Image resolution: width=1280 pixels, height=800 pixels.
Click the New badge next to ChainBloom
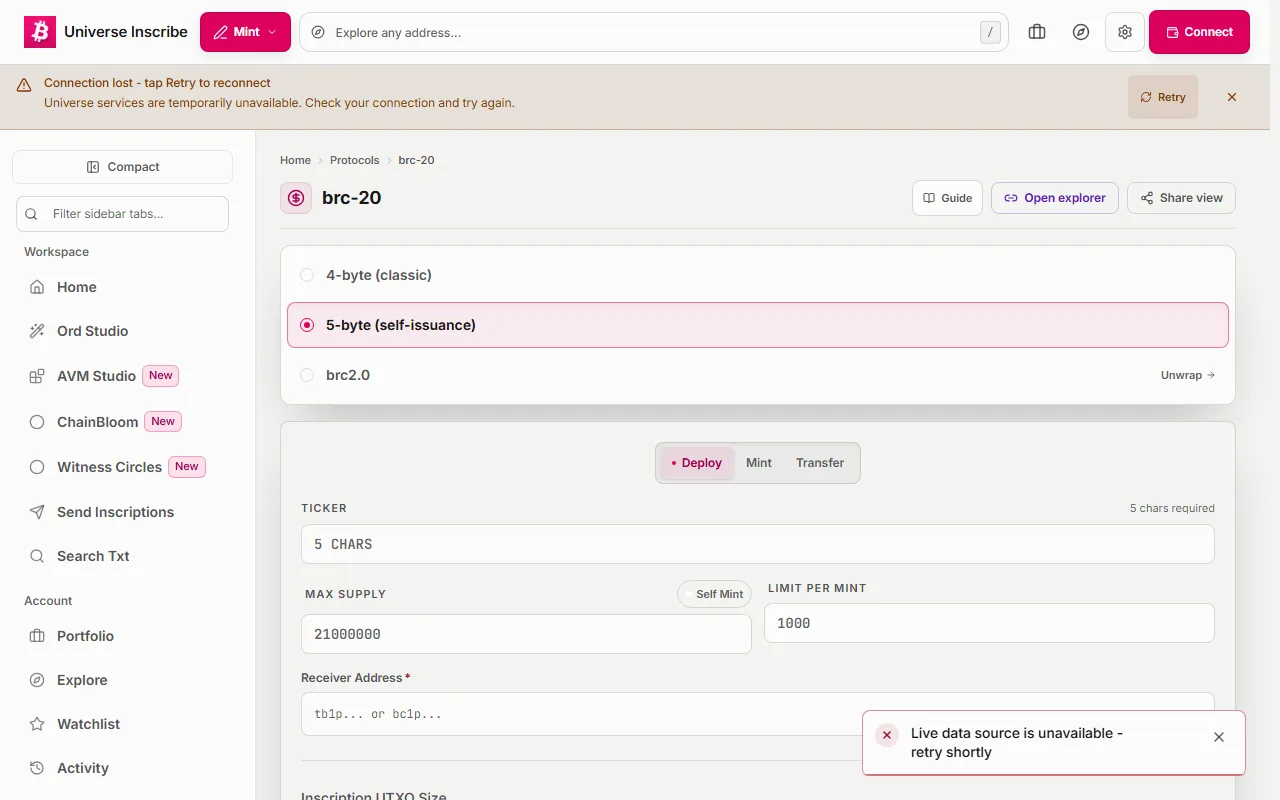pyautogui.click(x=163, y=422)
